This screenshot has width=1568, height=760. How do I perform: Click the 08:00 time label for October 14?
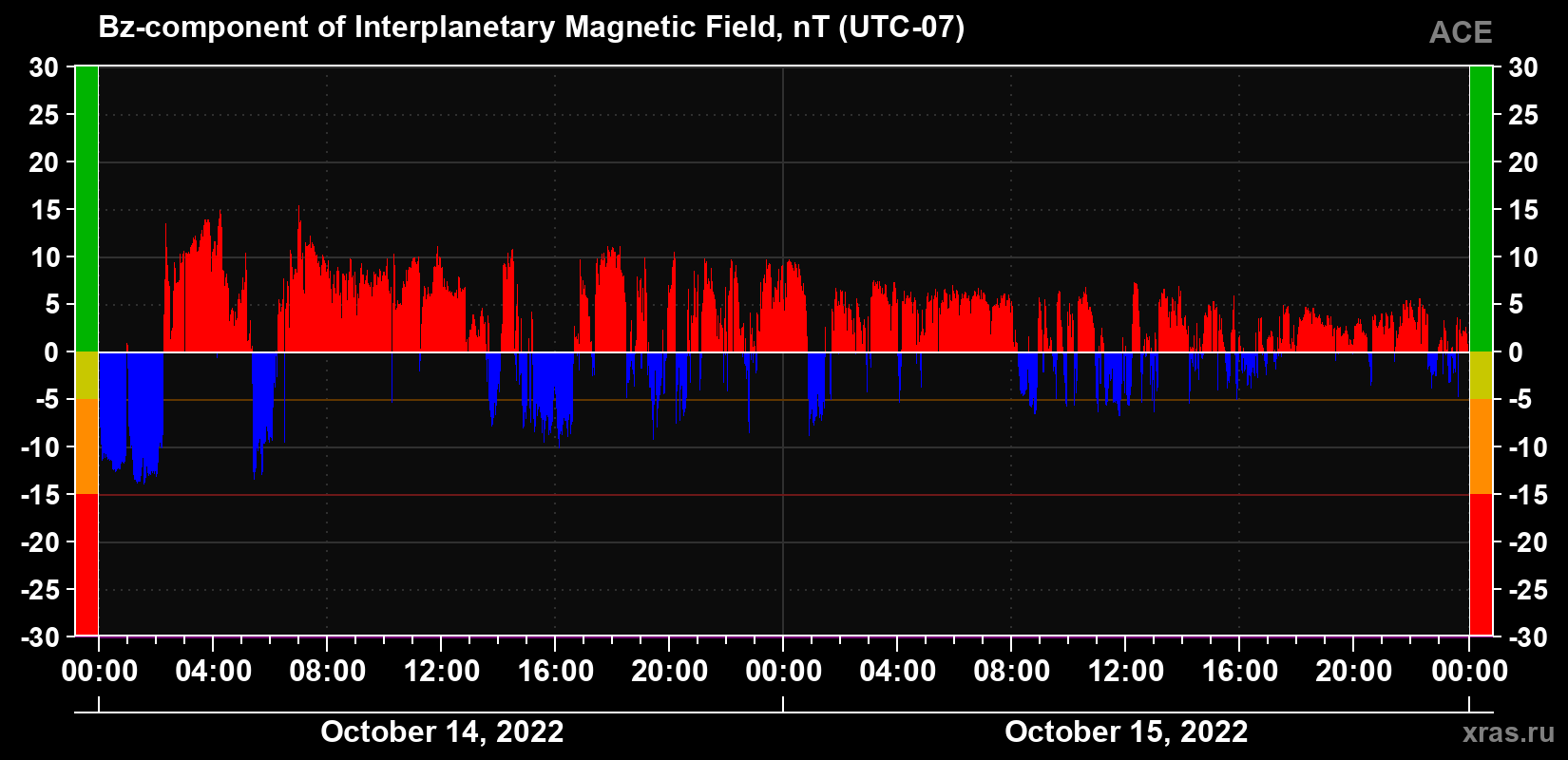[328, 671]
